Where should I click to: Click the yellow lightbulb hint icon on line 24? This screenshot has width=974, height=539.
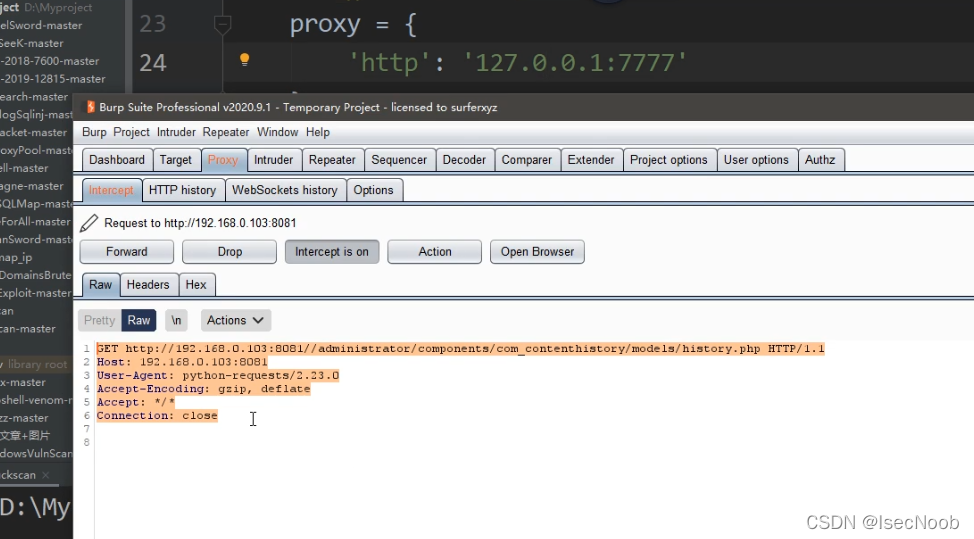tap(244, 60)
